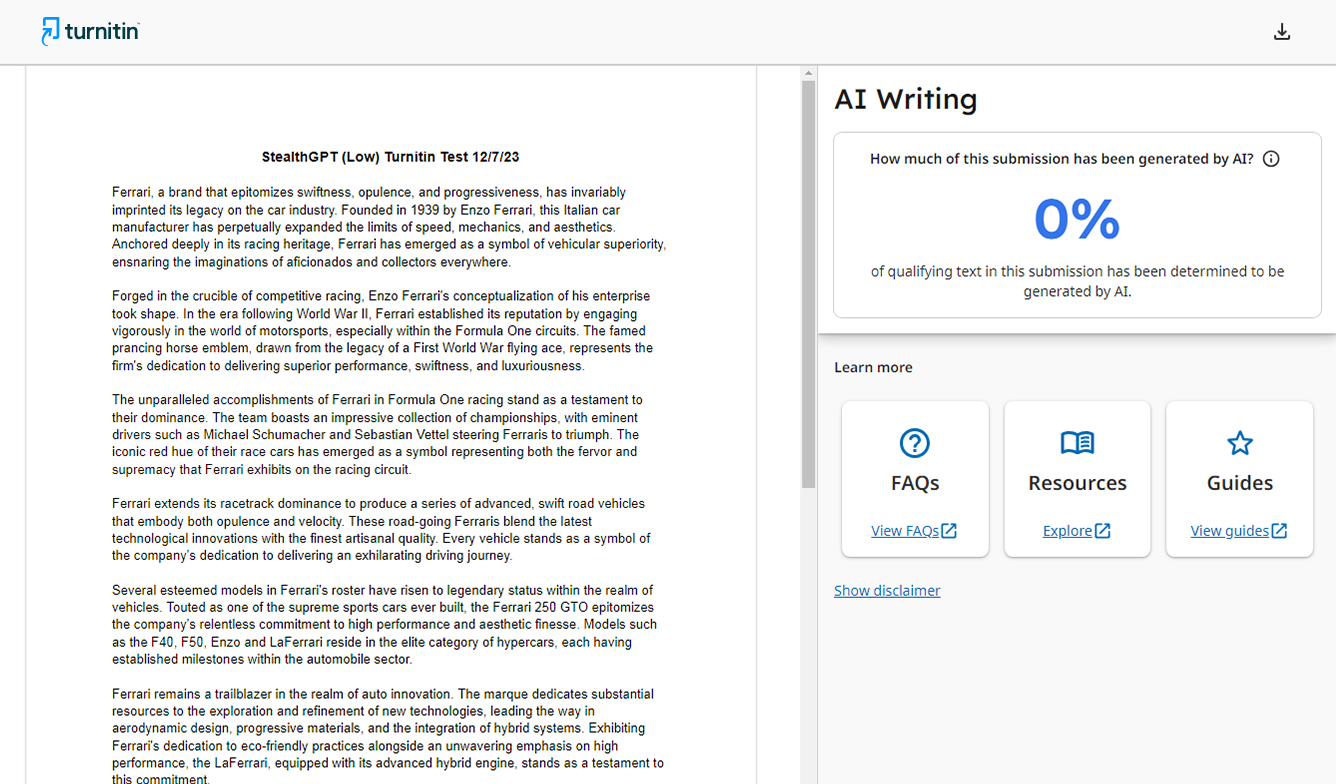The height and width of the screenshot is (784, 1339).
Task: Click the Turnitin logo
Action: tap(90, 32)
